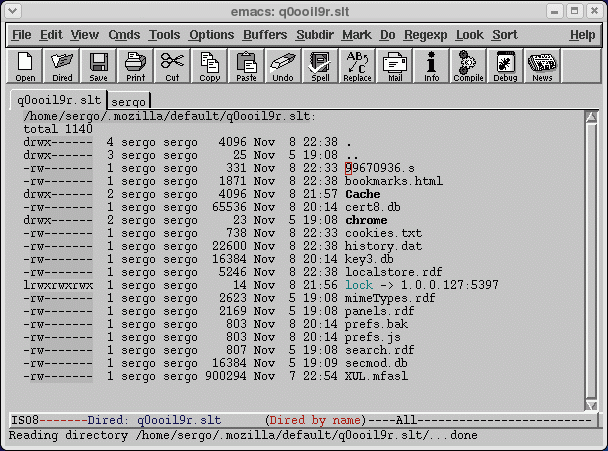Open the Info documentation icon
The width and height of the screenshot is (608, 451).
(x=431, y=66)
